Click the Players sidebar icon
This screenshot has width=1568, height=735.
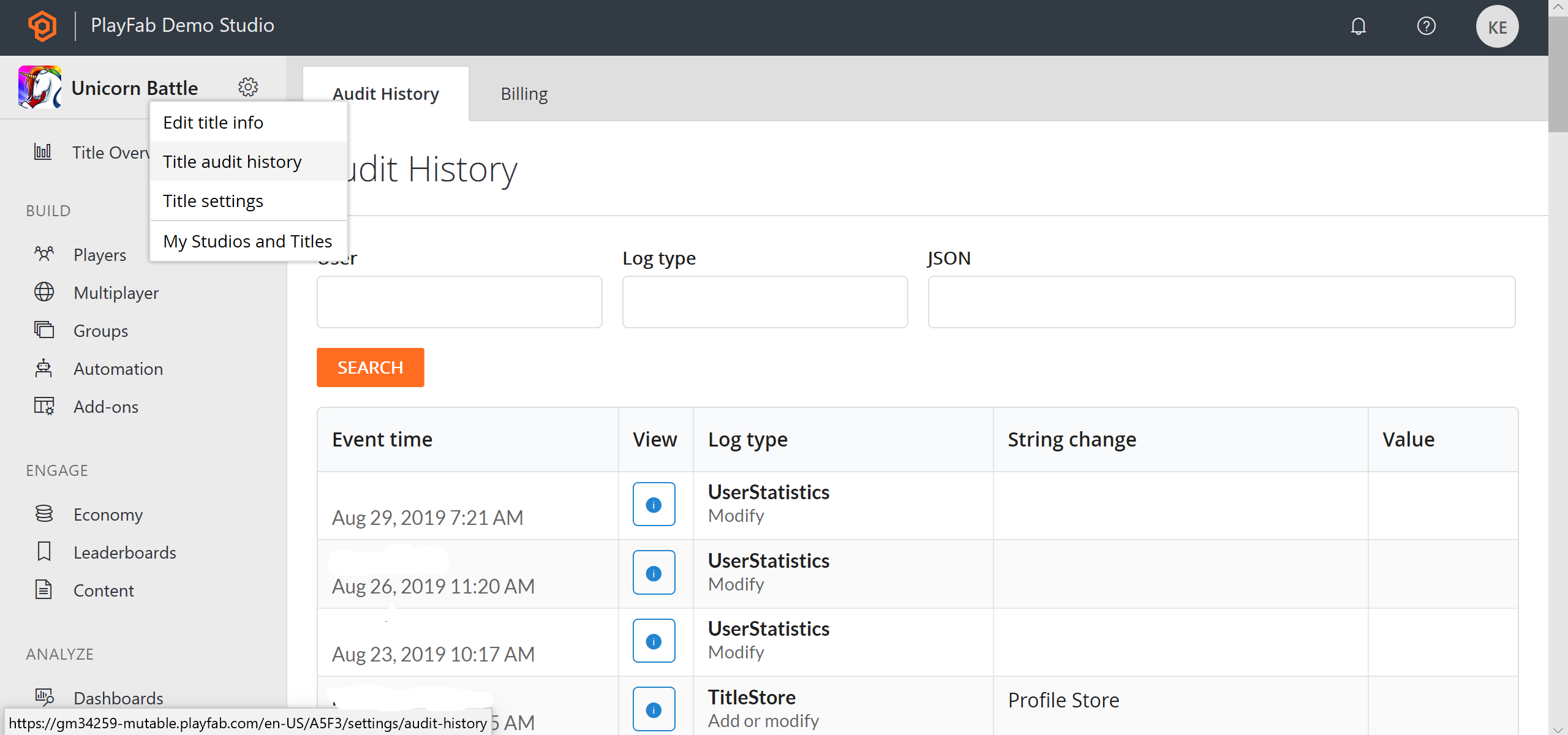(43, 254)
